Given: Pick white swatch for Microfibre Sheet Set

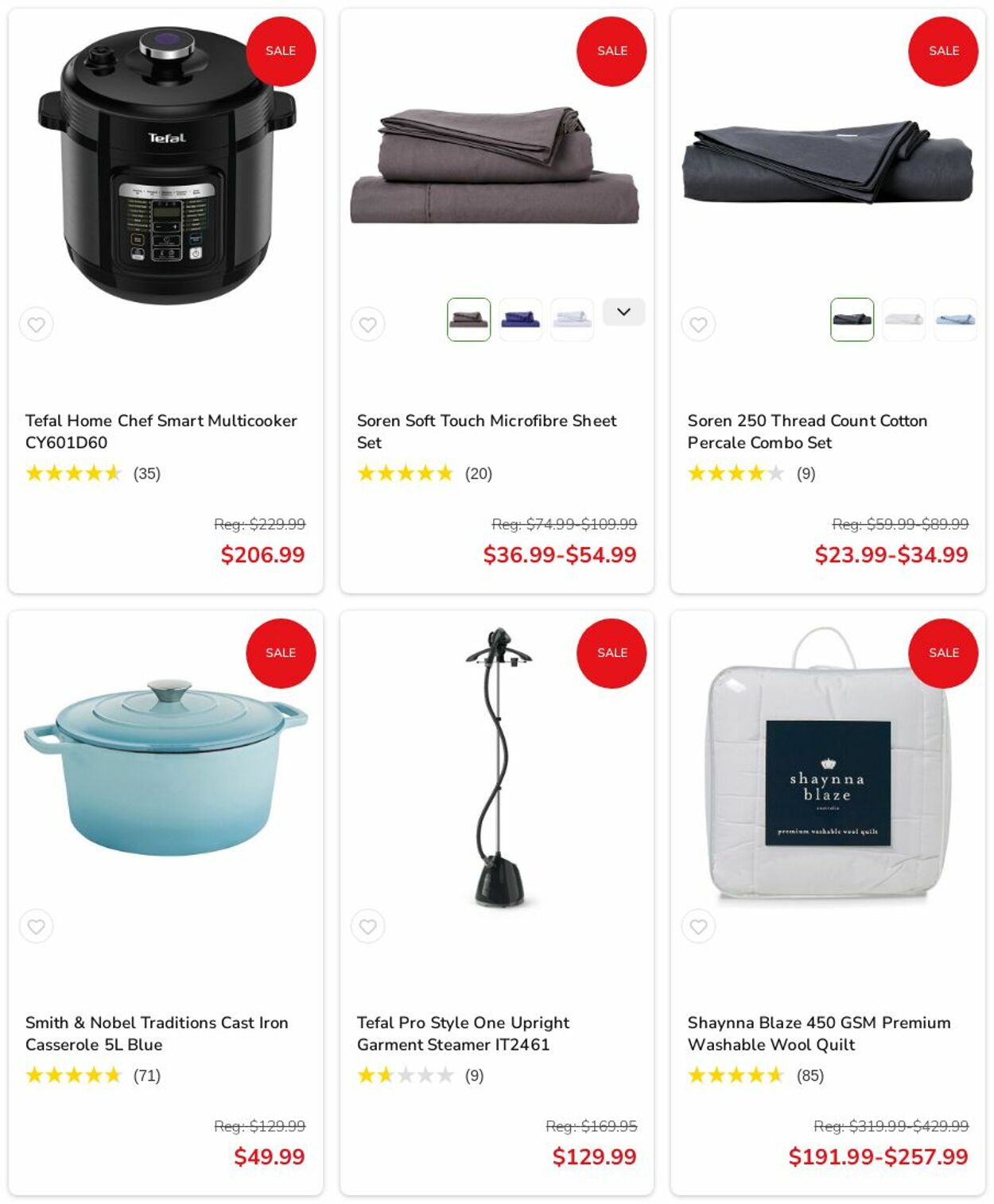Looking at the screenshot, I should (573, 320).
